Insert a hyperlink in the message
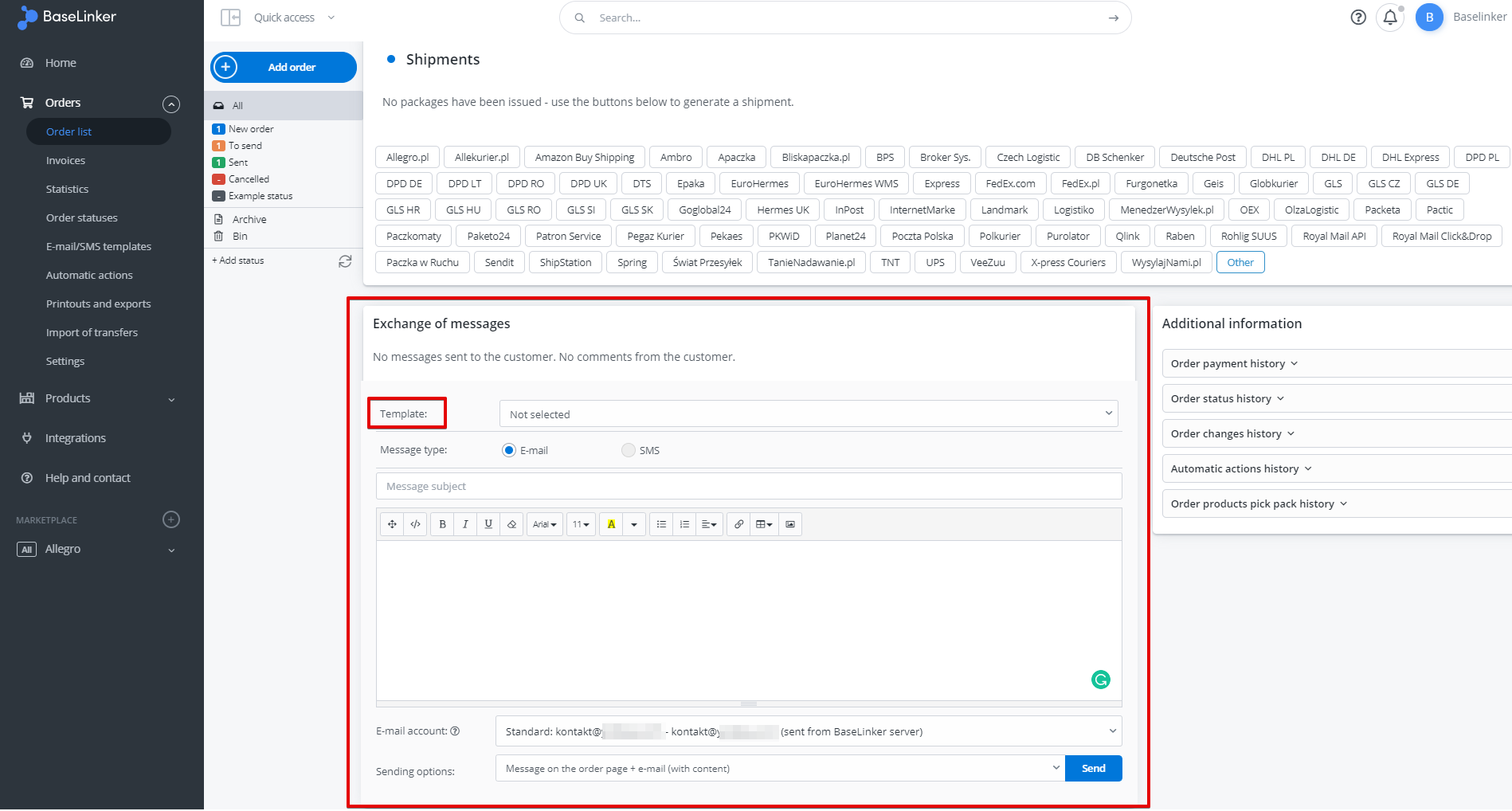The width and height of the screenshot is (1512, 811). [739, 524]
